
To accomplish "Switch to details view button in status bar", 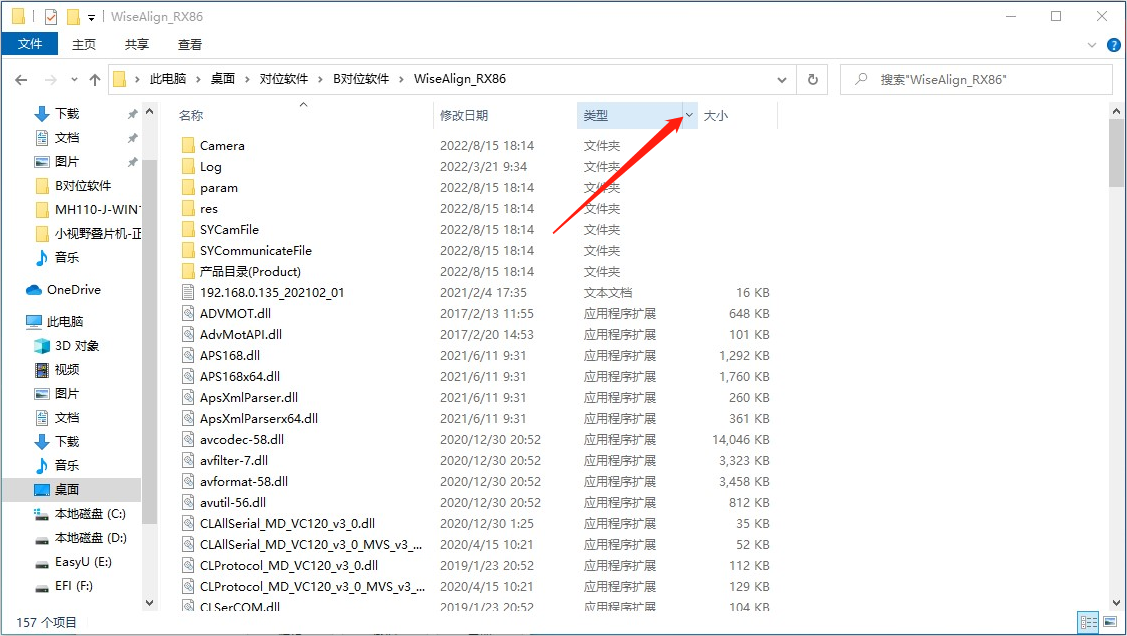I will click(x=1089, y=622).
